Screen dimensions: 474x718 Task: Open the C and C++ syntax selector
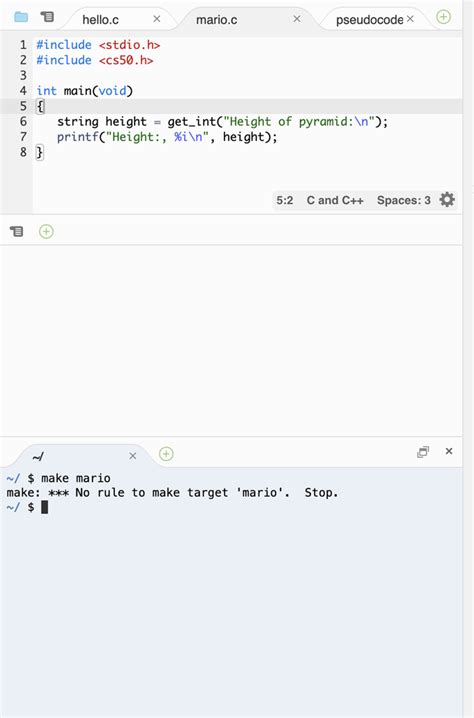click(x=335, y=200)
